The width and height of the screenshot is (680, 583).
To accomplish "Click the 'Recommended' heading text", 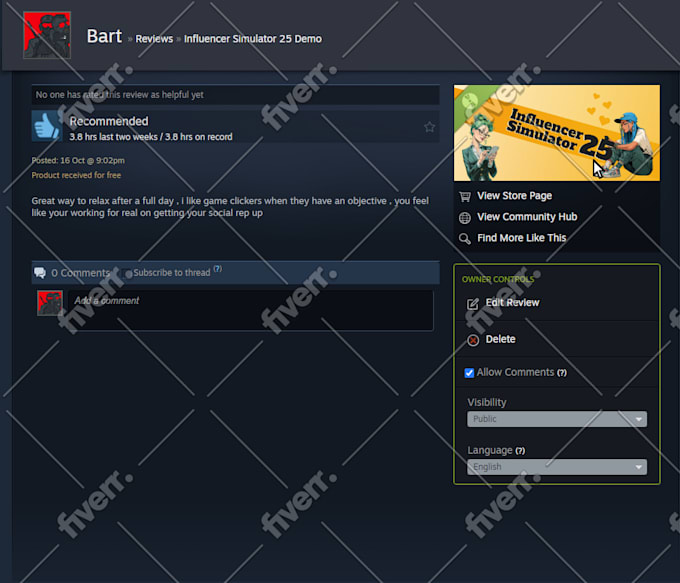I will (x=109, y=121).
